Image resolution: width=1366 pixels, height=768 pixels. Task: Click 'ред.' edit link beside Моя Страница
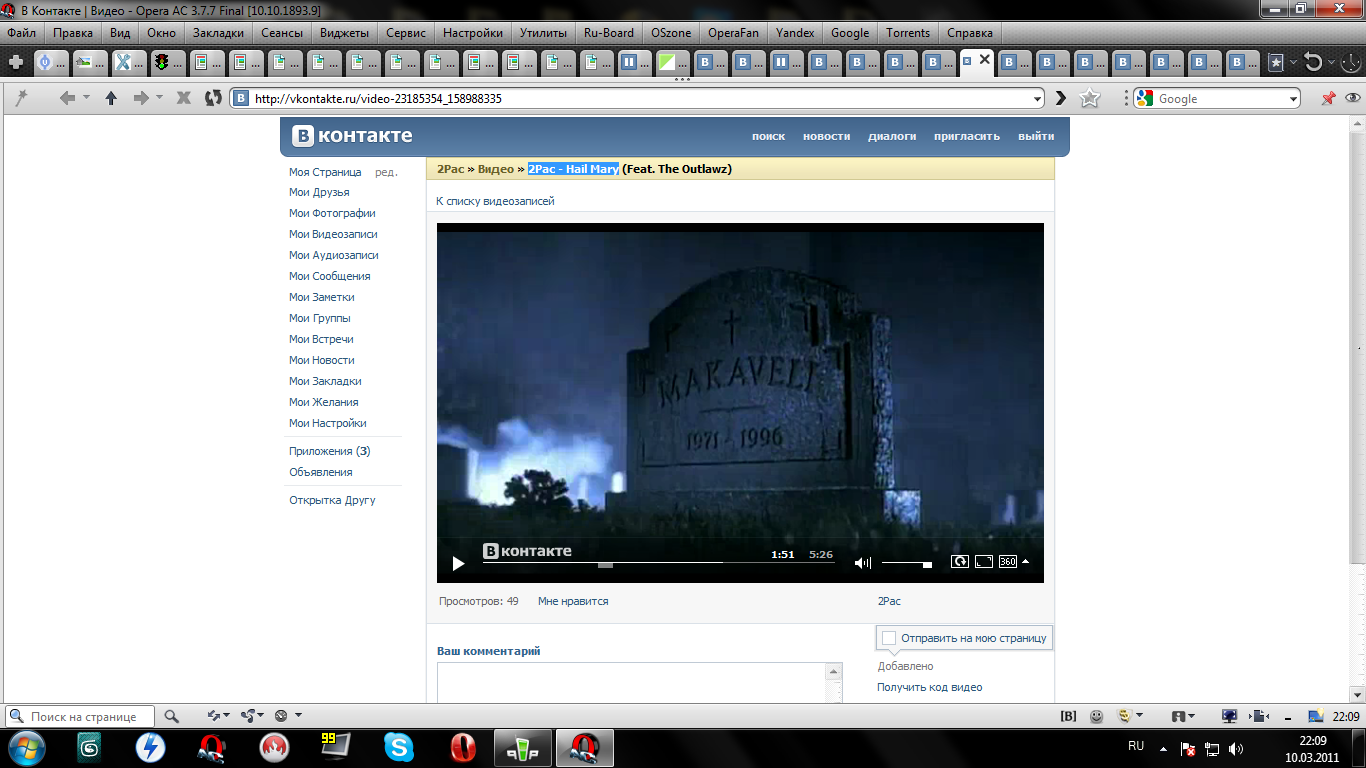386,172
